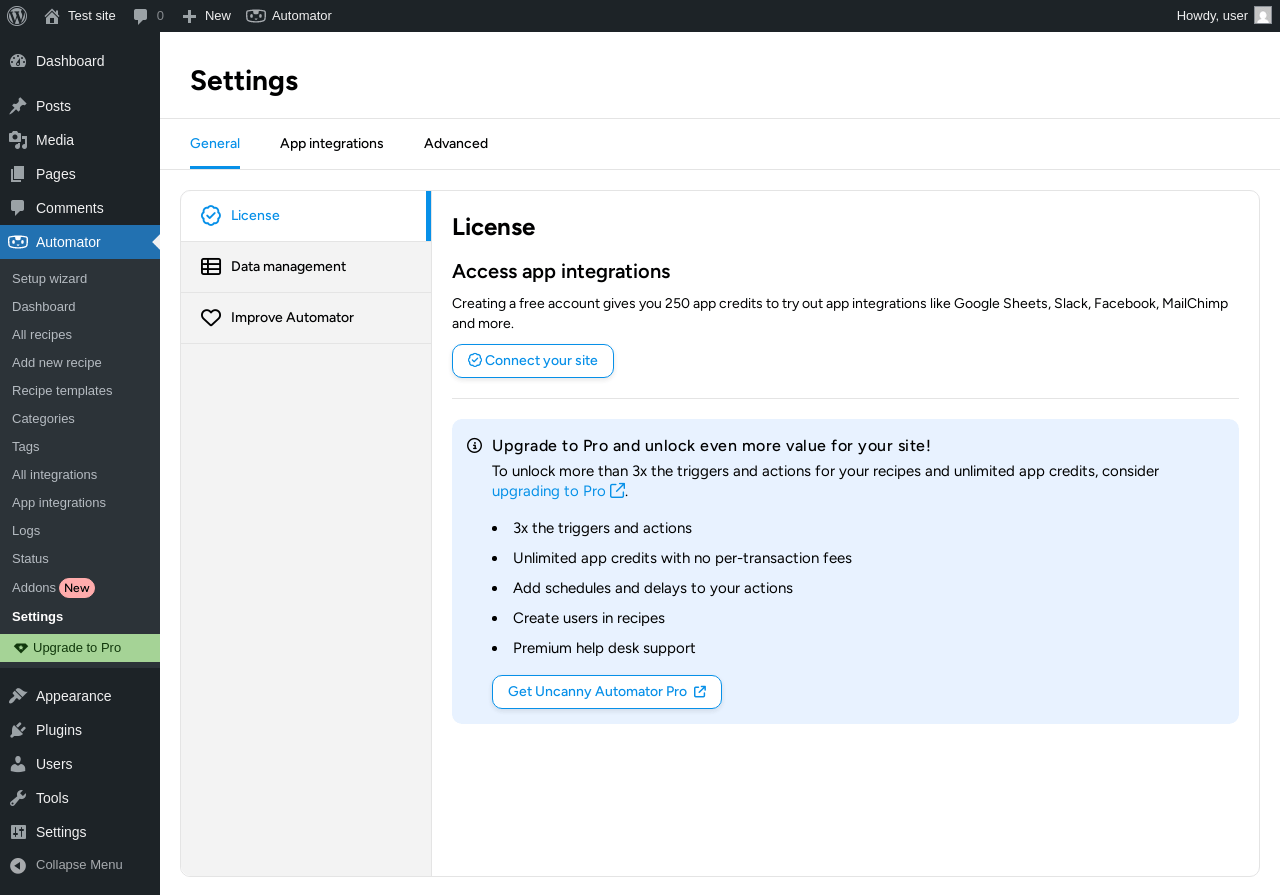
Task: Open App integrations in the sidebar submenu
Action: tap(80, 503)
